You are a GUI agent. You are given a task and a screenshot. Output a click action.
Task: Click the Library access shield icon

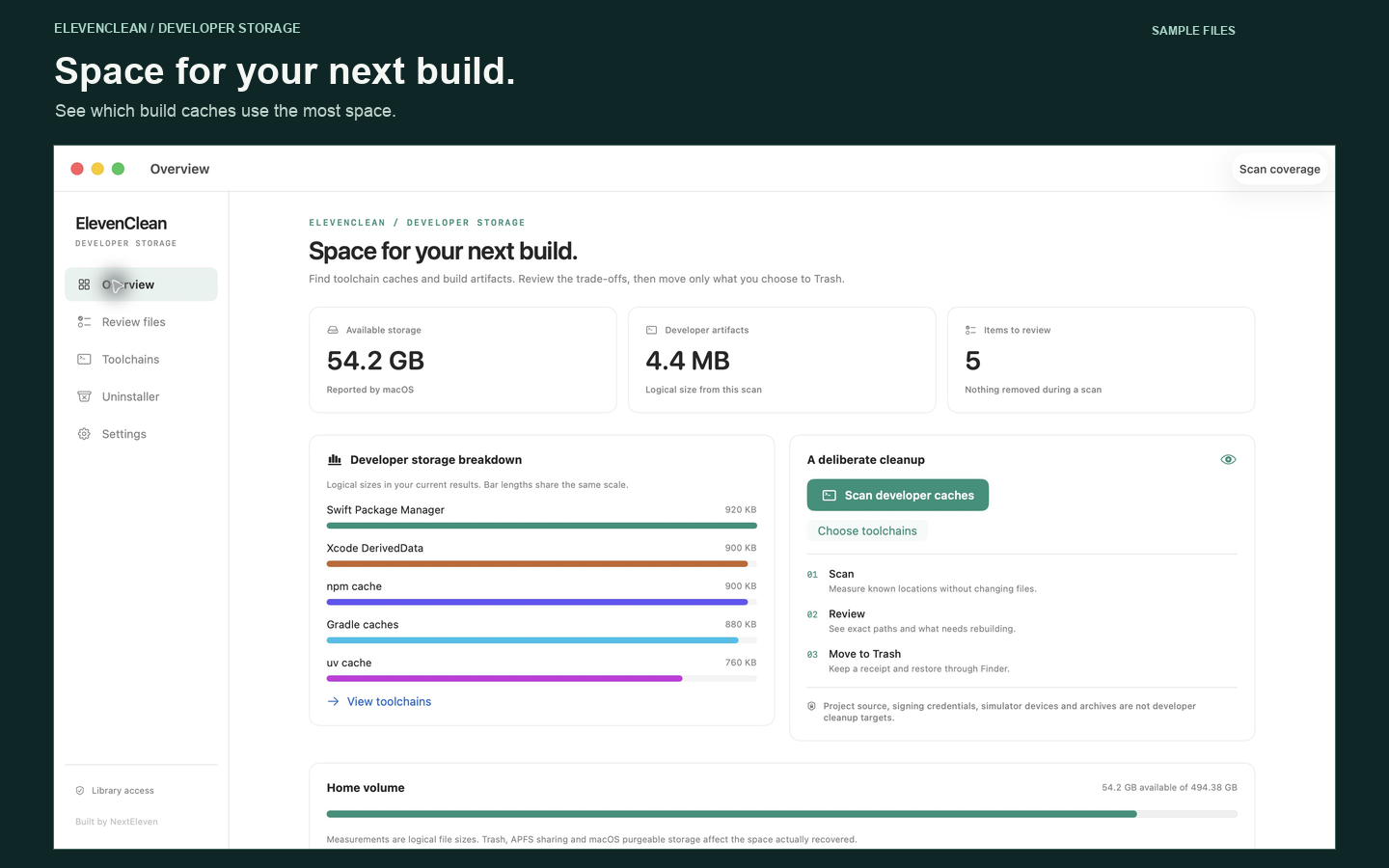point(80,791)
